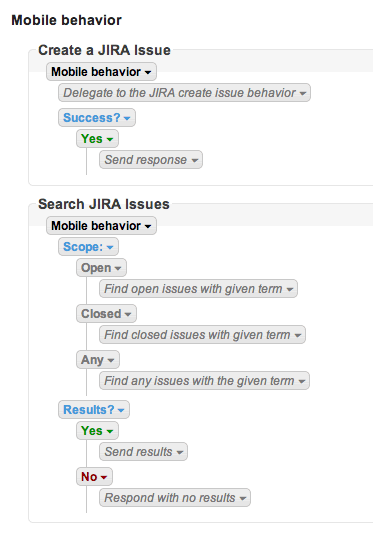Open Respond with no results action

175,498
